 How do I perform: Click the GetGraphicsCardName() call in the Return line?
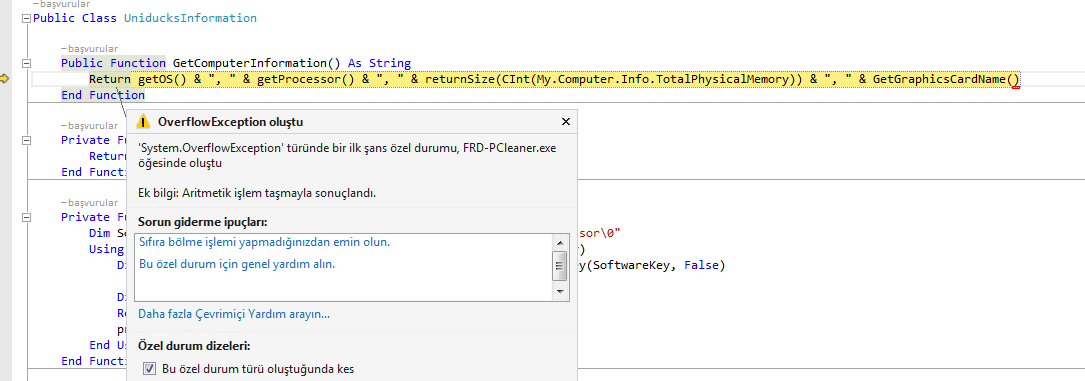(x=946, y=80)
